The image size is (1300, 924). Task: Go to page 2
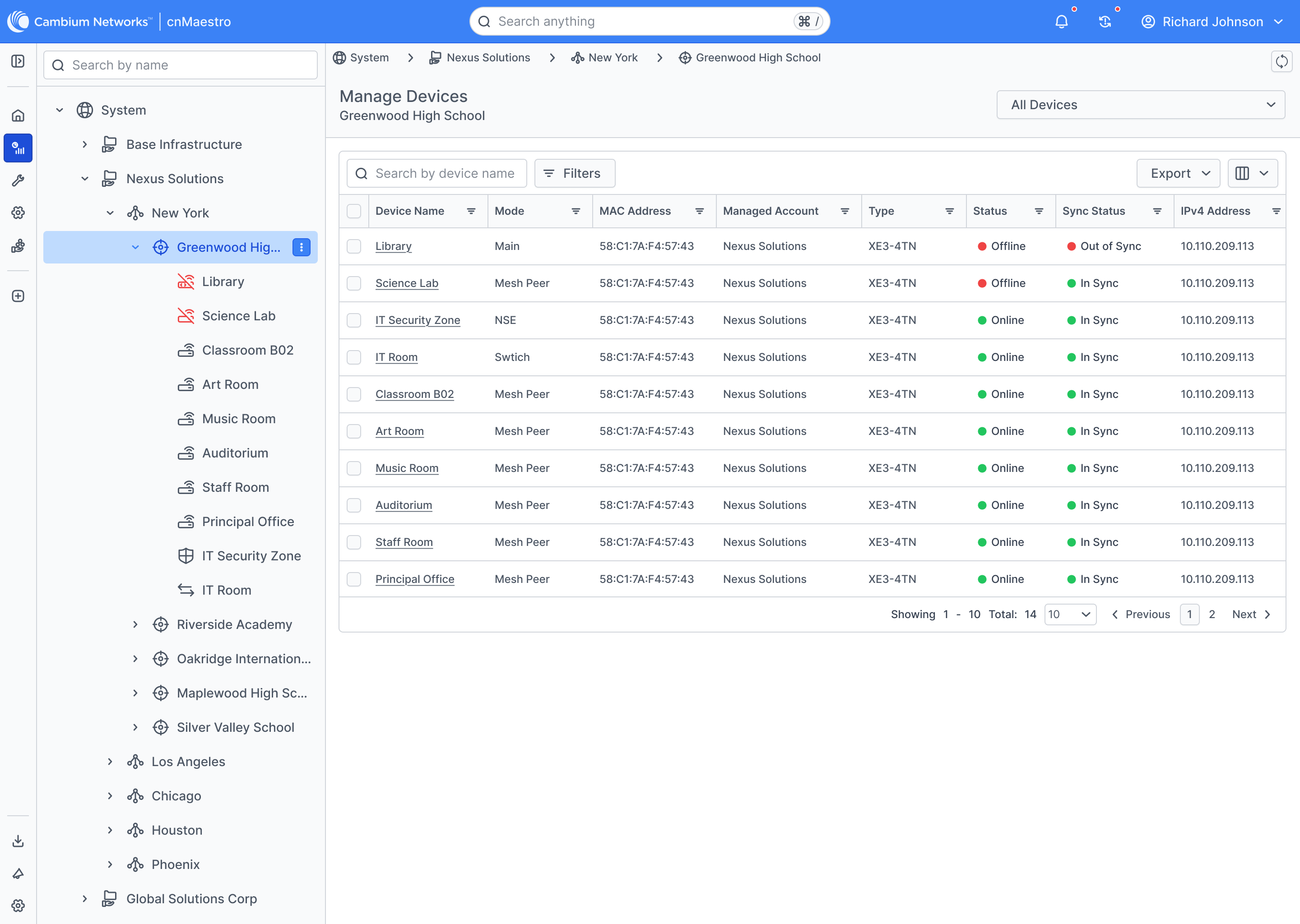point(1212,614)
